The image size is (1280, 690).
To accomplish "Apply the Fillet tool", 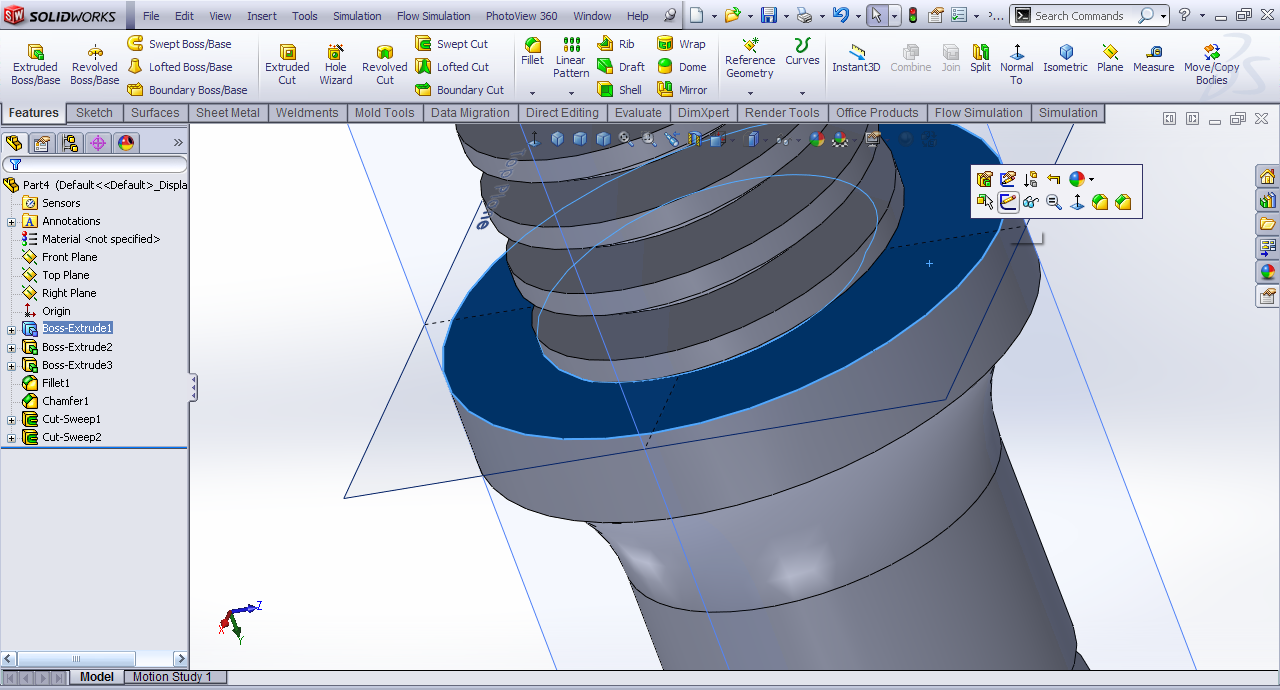I will [x=532, y=51].
